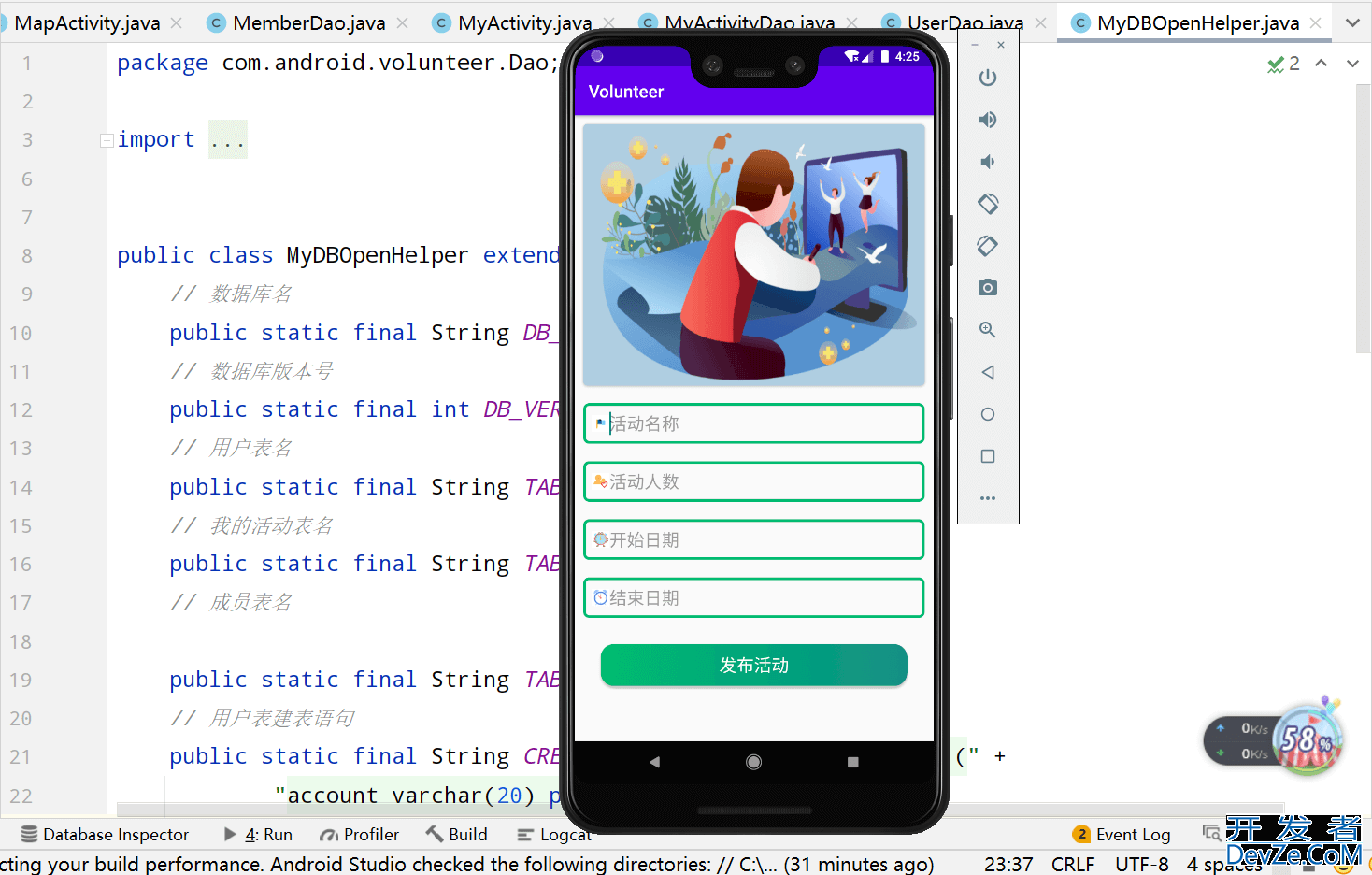This screenshot has height=875, width=1372.
Task: Click emulator home circle in side toolbar
Action: click(x=988, y=414)
